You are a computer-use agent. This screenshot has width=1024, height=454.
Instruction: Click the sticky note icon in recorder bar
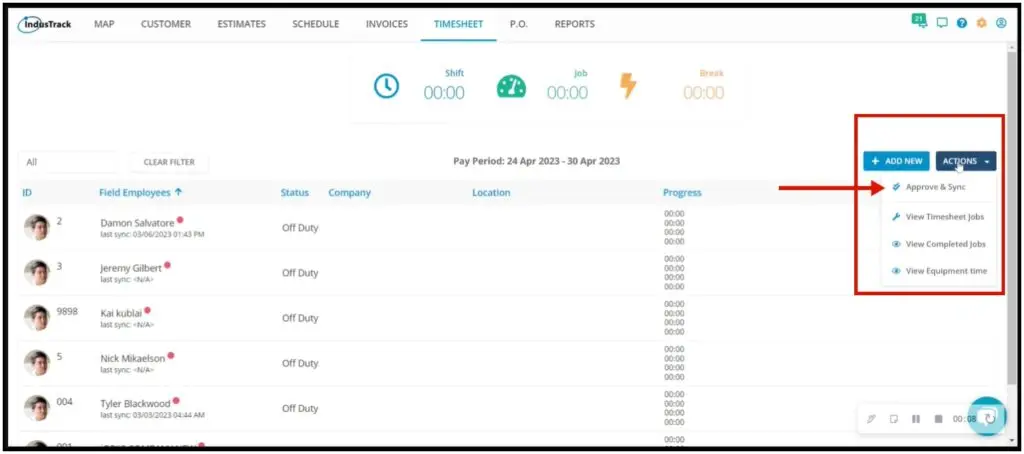[894, 419]
